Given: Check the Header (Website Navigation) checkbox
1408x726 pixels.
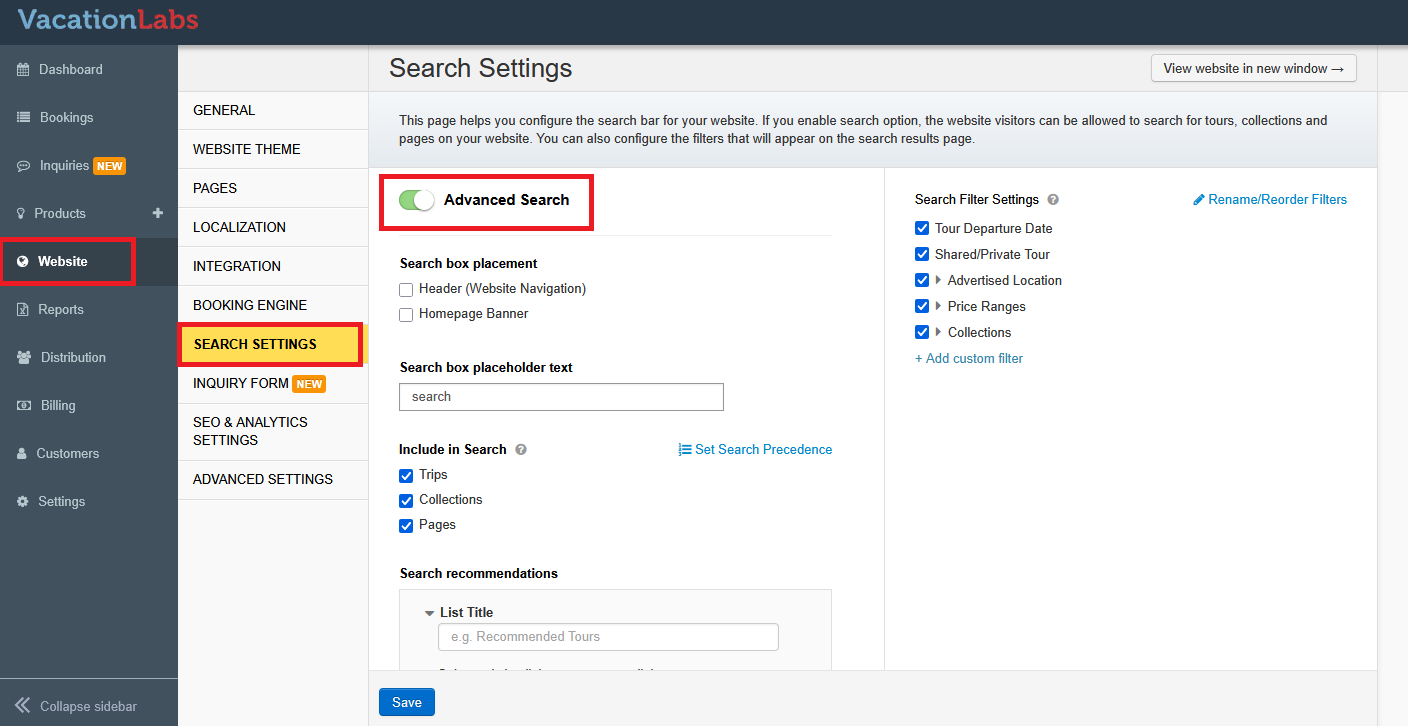Looking at the screenshot, I should [406, 290].
